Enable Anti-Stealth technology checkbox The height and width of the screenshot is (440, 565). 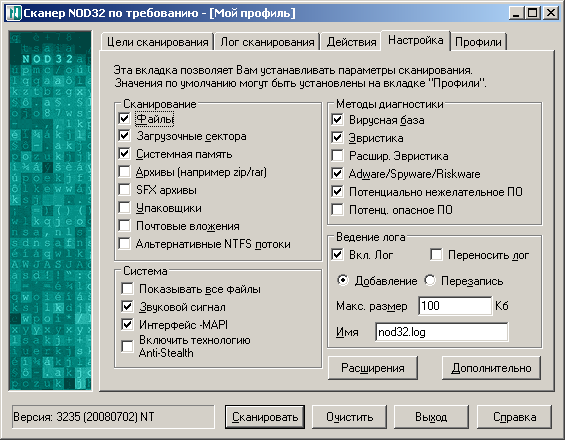click(127, 346)
